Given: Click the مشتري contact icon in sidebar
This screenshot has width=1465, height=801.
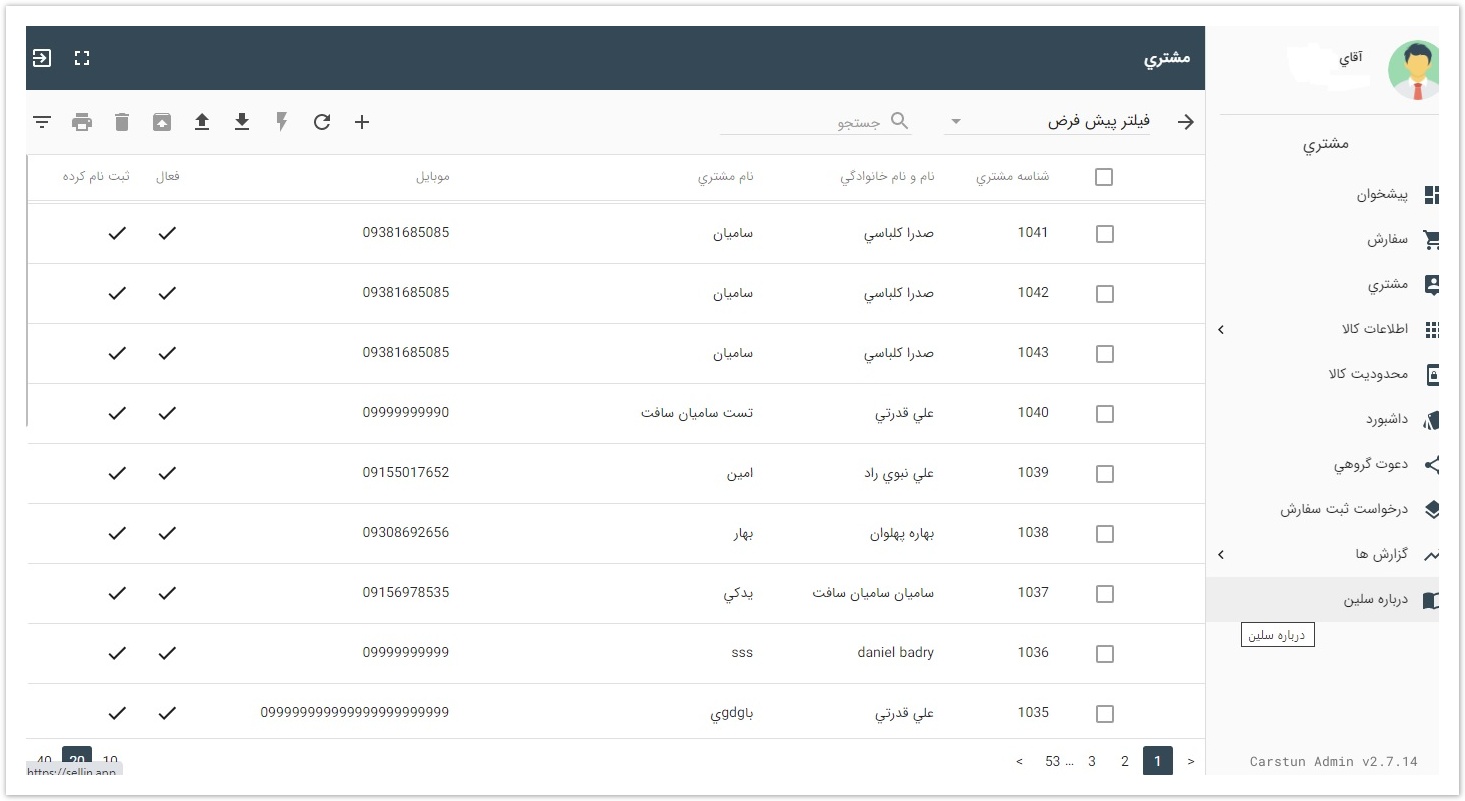Looking at the screenshot, I should coord(1431,285).
